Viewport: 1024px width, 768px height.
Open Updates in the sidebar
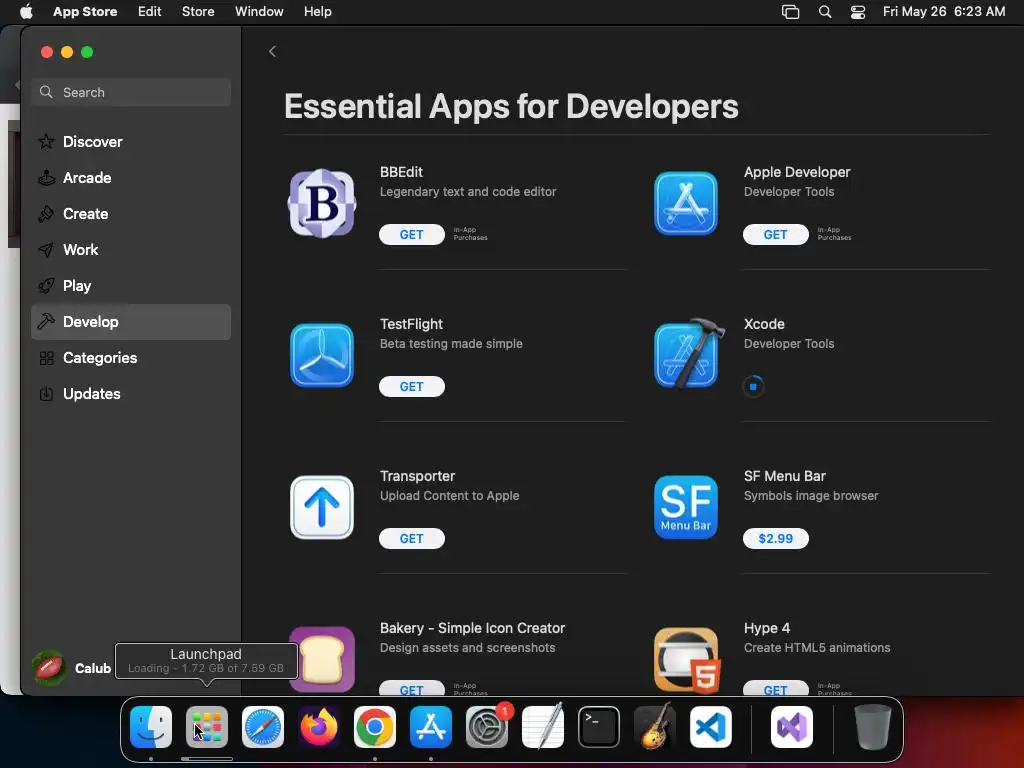coord(131,394)
